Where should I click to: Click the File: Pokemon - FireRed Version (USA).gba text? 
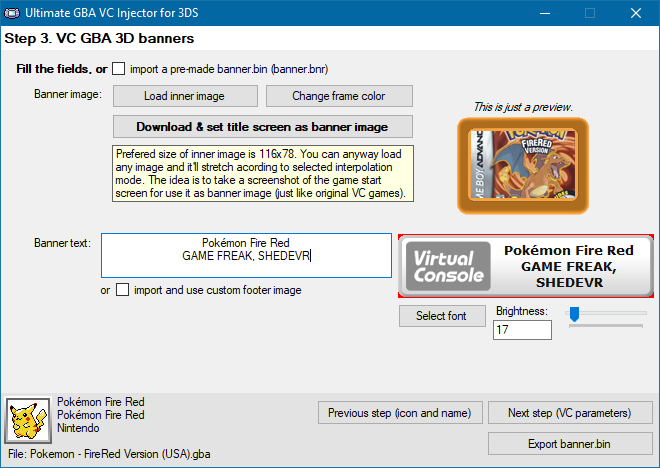109,454
